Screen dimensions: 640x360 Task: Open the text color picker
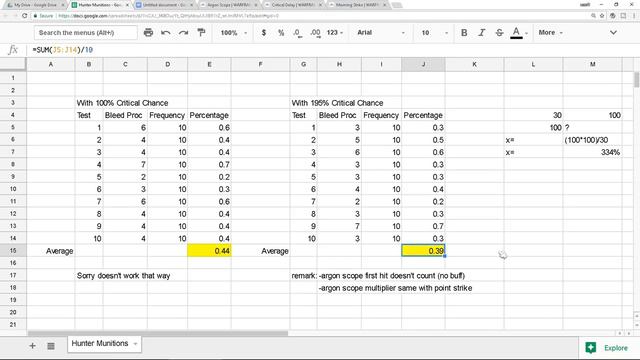pos(516,33)
